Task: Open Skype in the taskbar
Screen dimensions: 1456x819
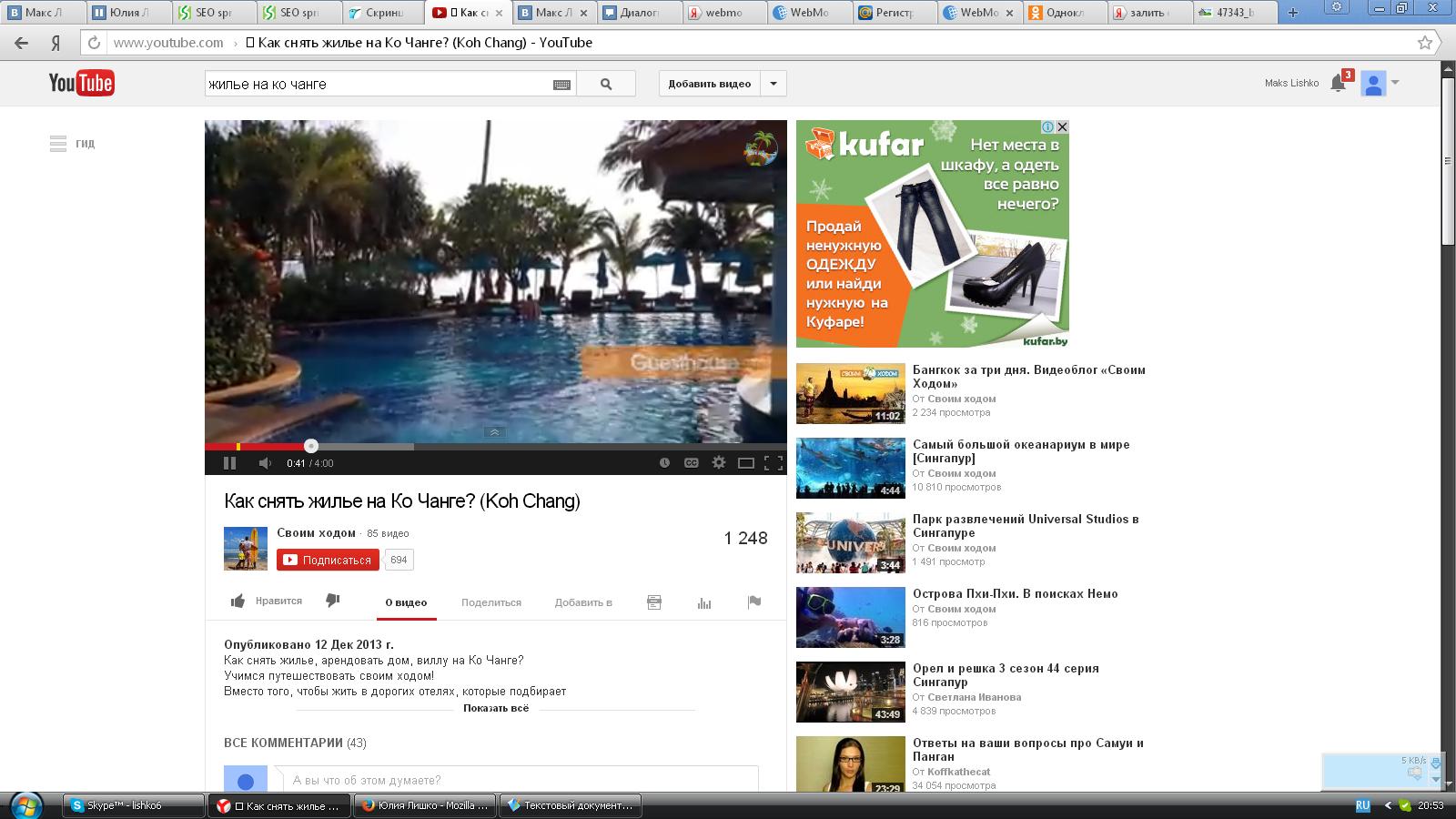Action: 134,805
